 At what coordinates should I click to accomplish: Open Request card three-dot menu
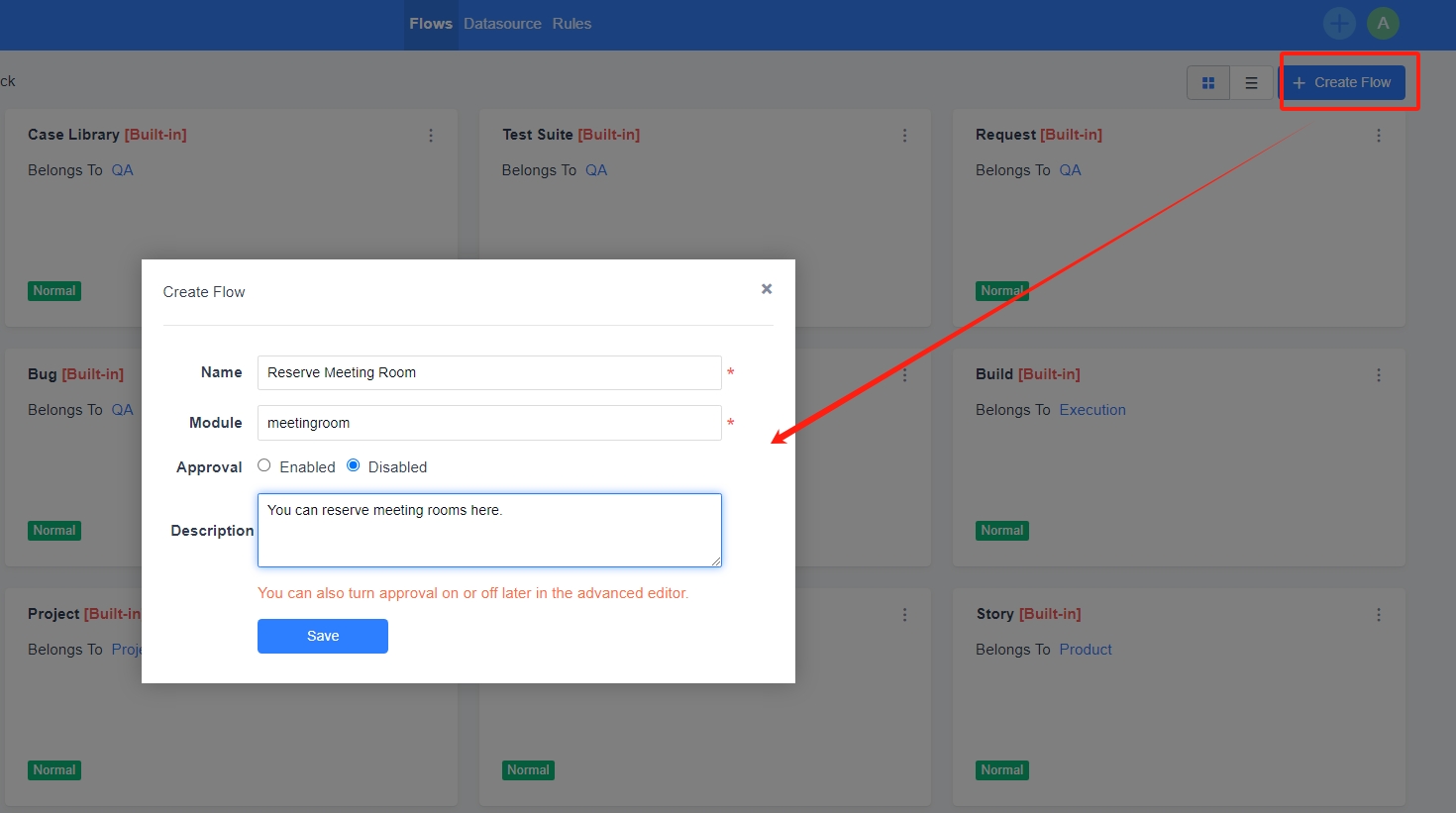(1378, 136)
